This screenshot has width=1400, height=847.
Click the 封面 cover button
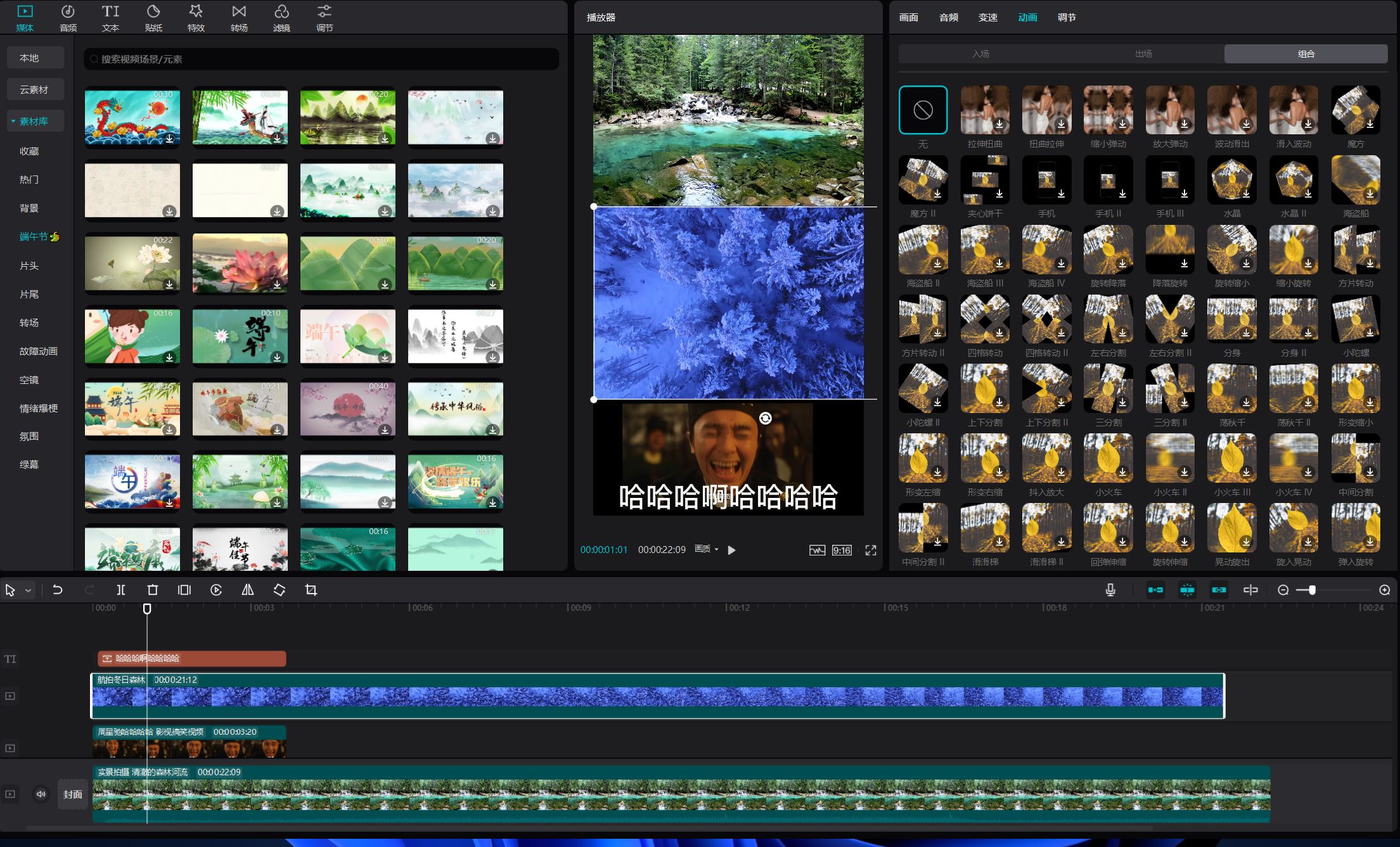pyautogui.click(x=73, y=794)
